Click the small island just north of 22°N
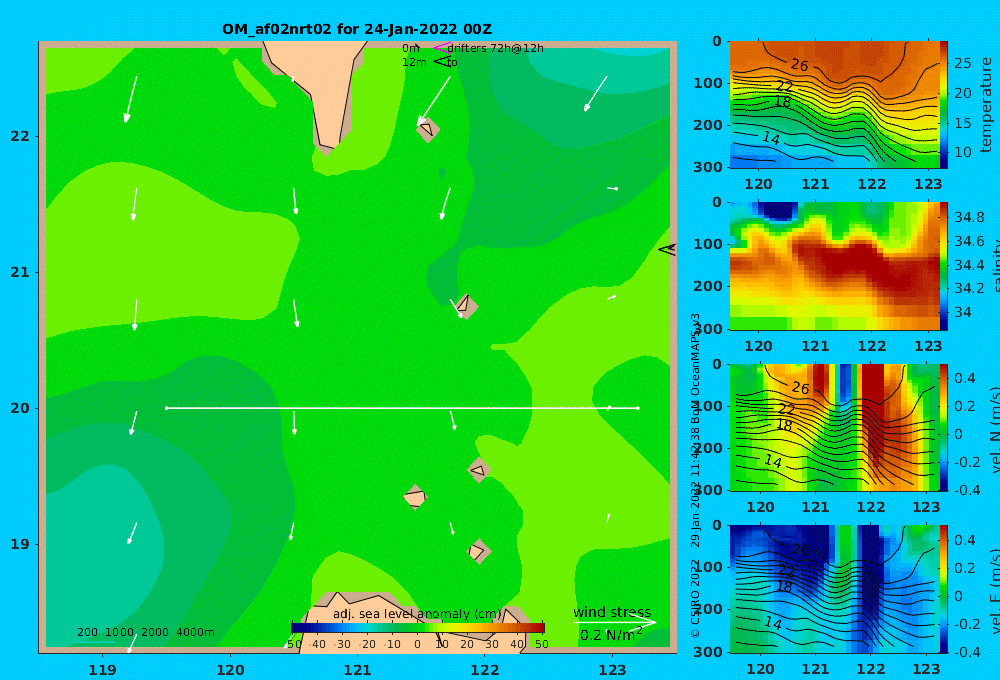Viewport: 1000px width, 680px height. [x=427, y=129]
